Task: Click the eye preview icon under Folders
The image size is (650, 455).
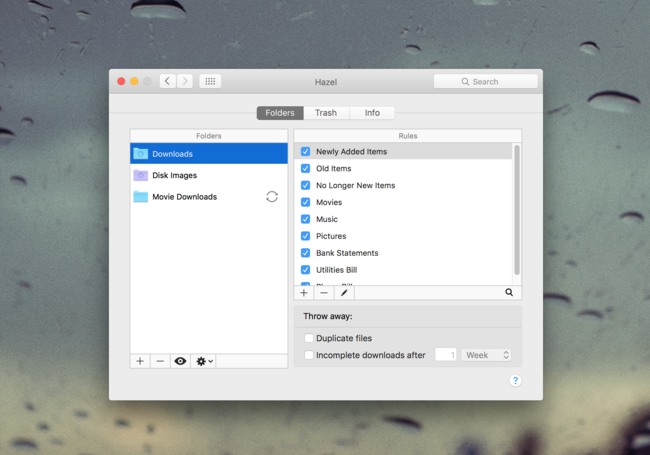Action: pos(180,361)
